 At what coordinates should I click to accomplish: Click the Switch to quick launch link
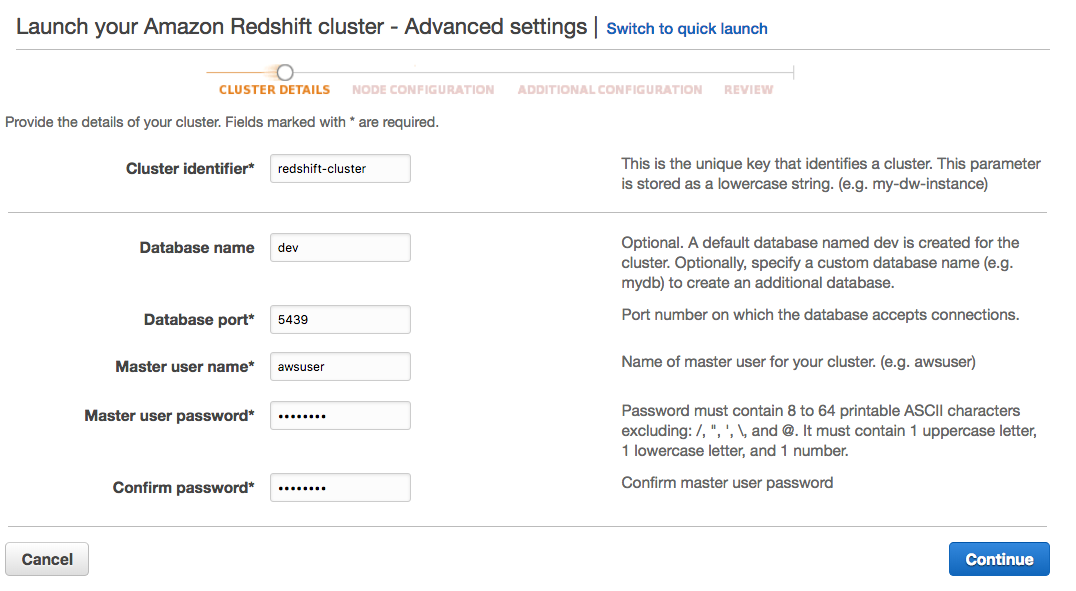687,29
